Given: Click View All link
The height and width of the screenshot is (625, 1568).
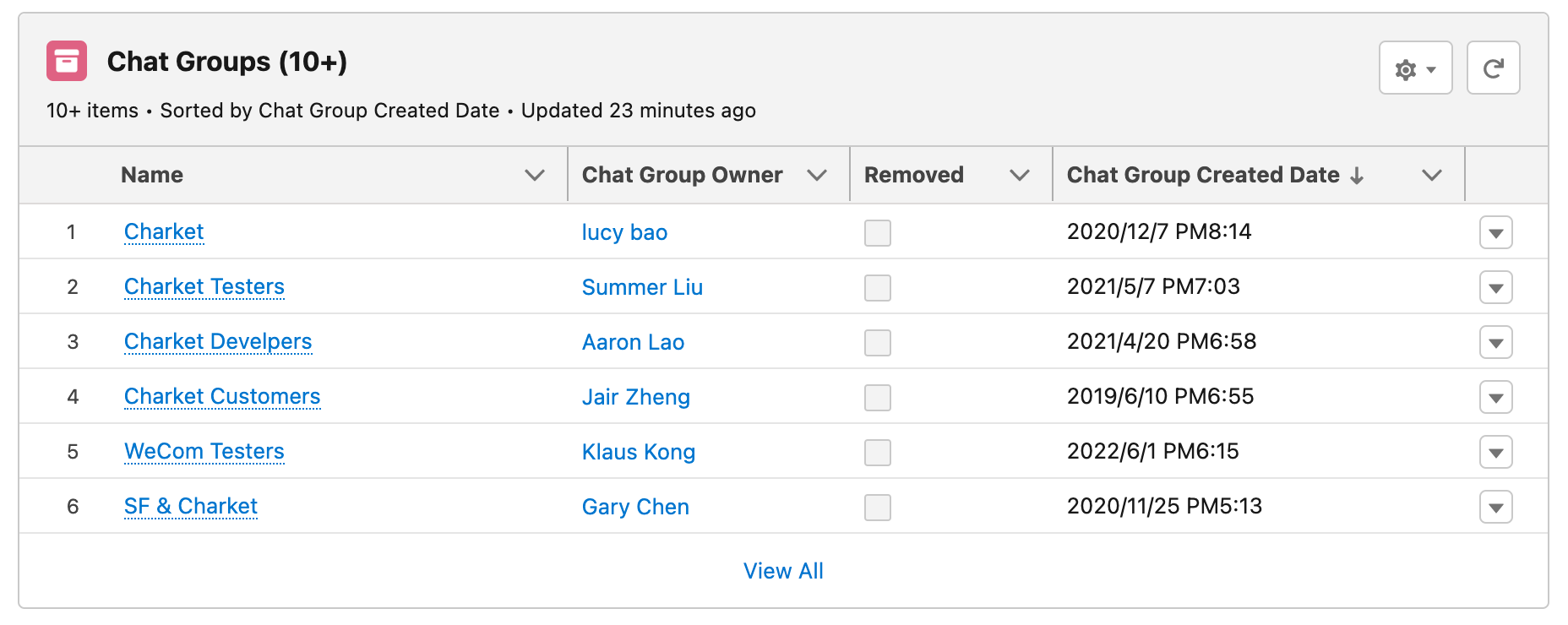Looking at the screenshot, I should click(783, 571).
